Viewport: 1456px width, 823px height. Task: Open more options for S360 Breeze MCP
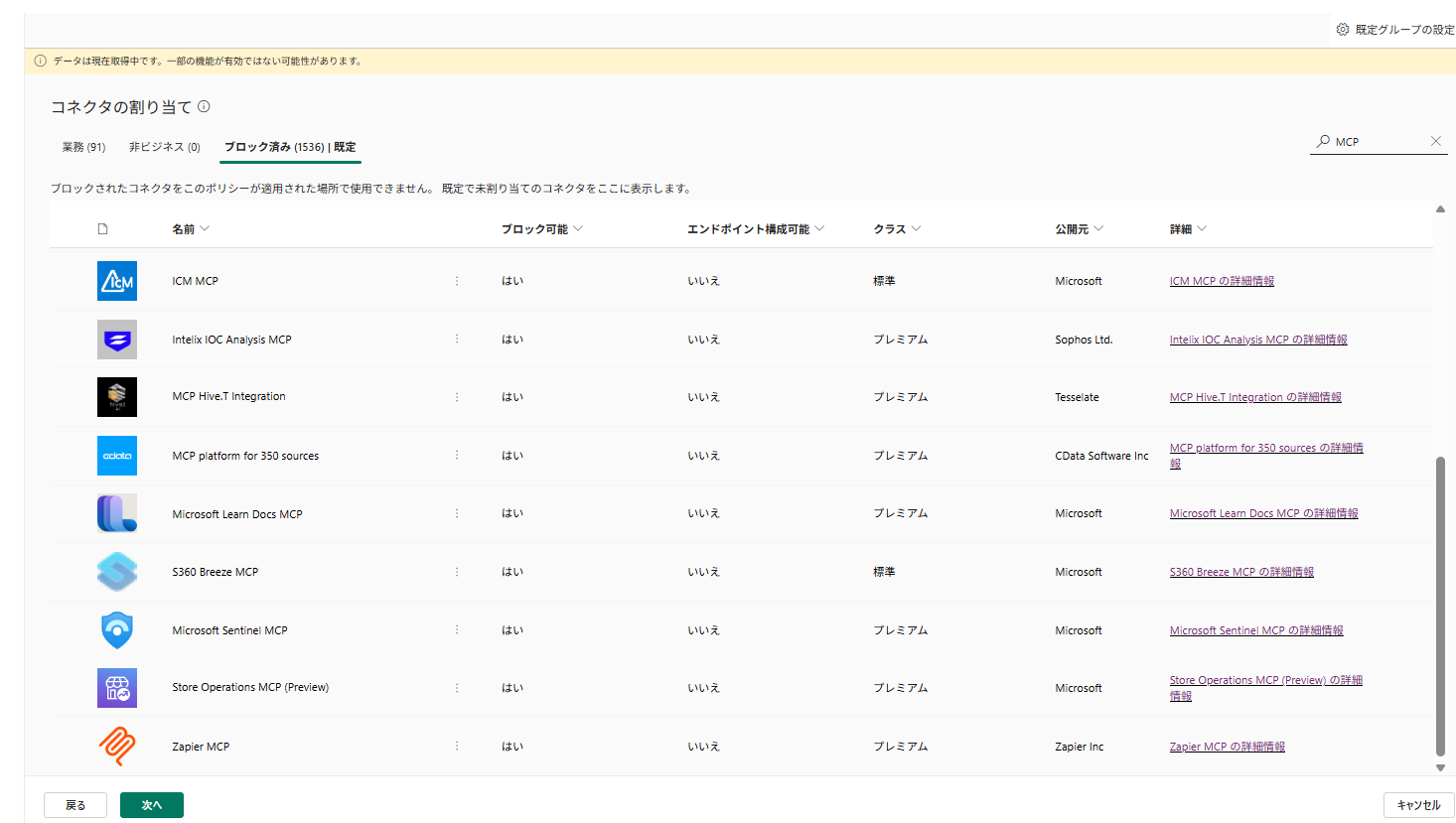tap(457, 572)
